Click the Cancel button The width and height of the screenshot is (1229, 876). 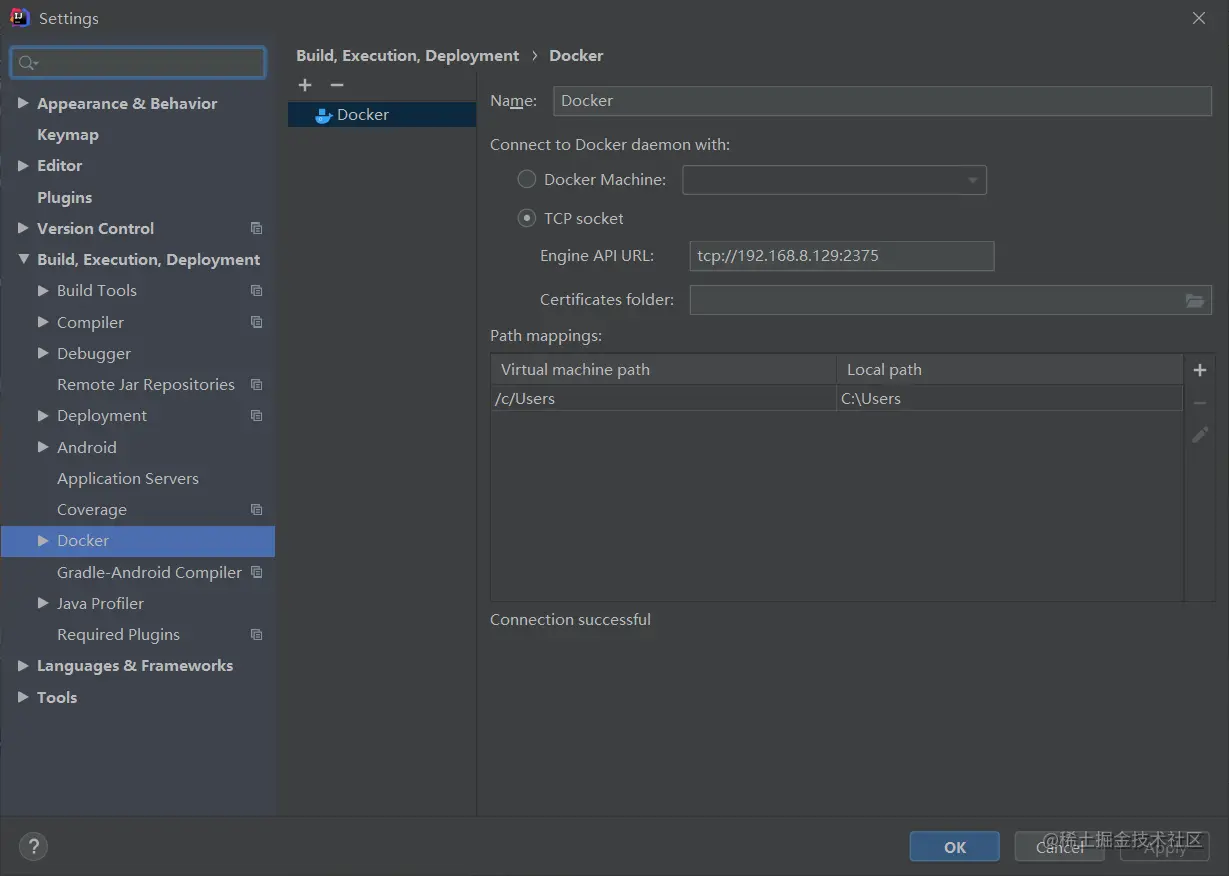1059,847
